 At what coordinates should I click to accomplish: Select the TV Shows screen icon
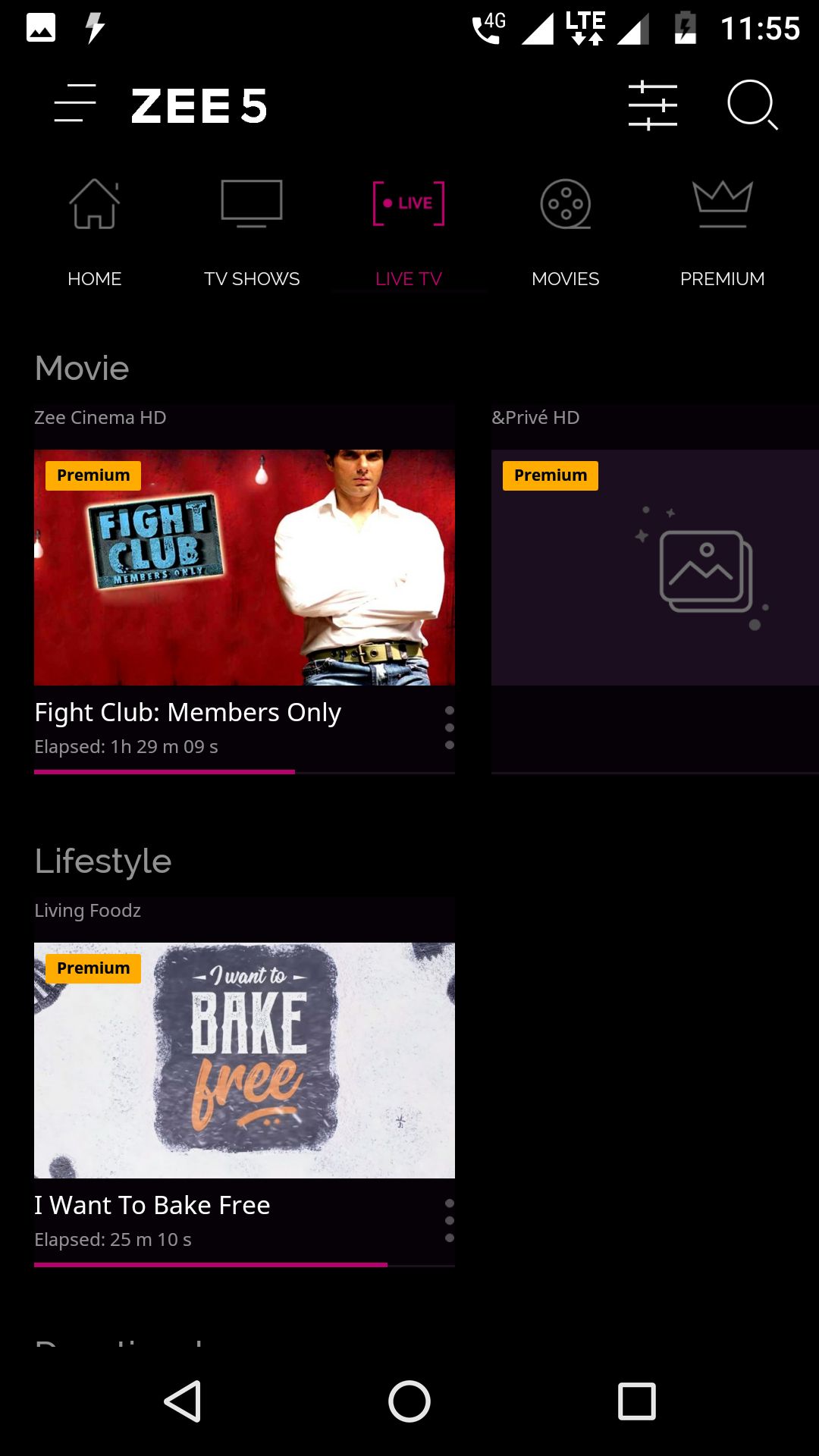point(252,203)
